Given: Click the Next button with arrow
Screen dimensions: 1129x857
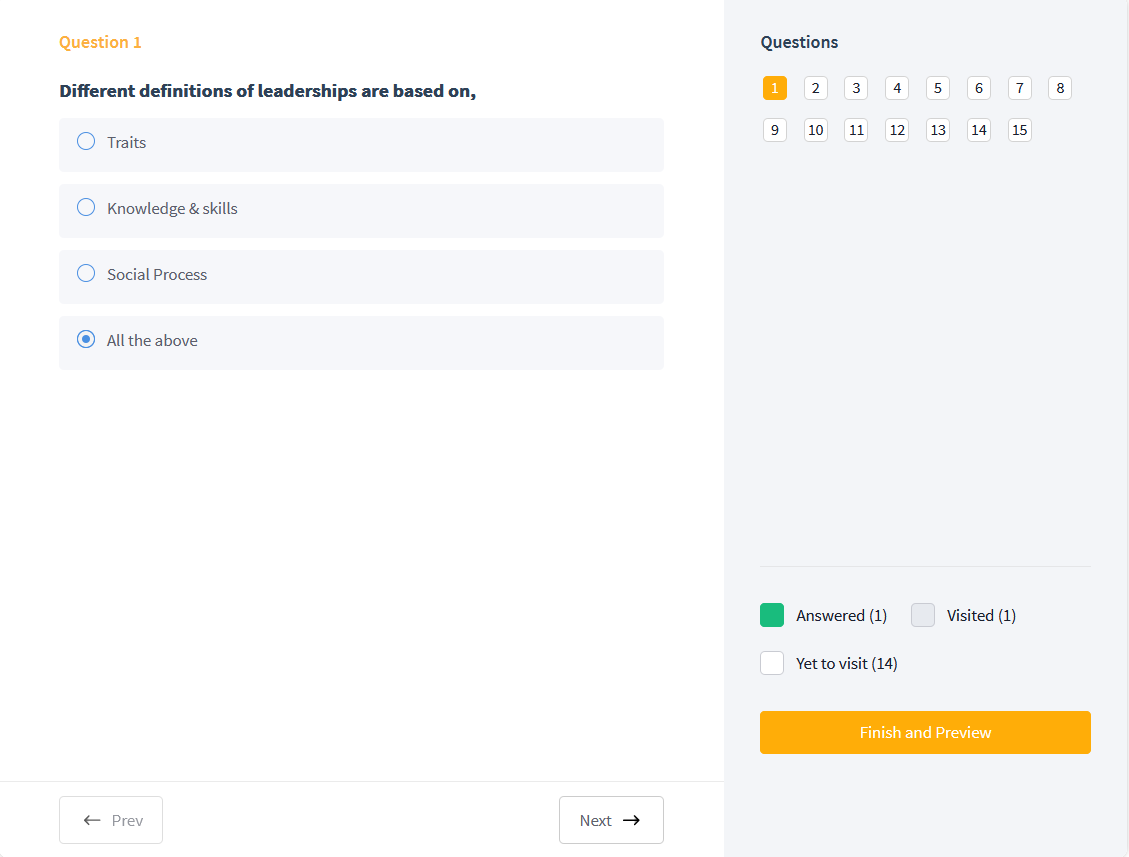Looking at the screenshot, I should (x=611, y=820).
